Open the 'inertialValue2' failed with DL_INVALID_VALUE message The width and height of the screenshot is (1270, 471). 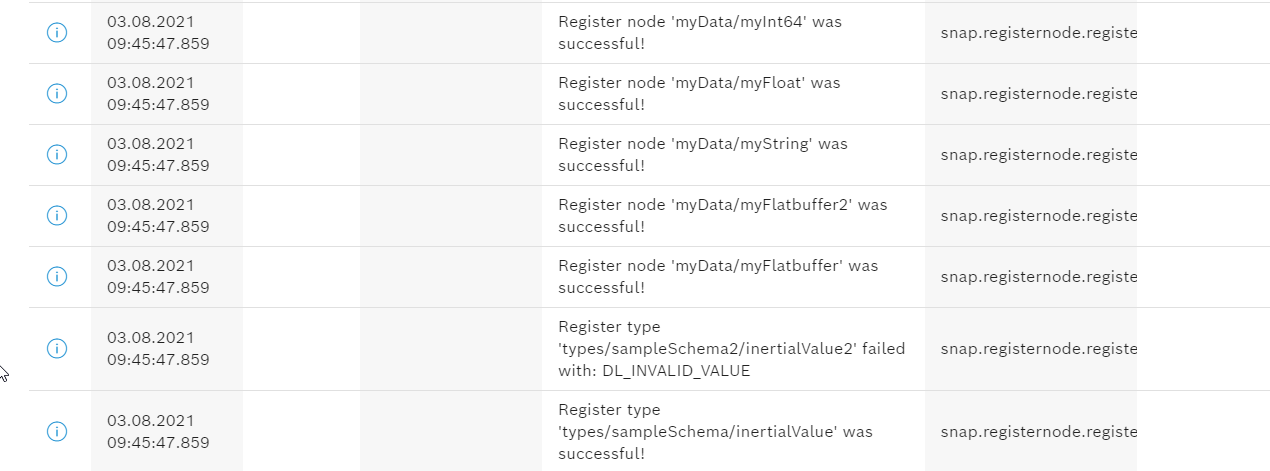pyautogui.click(x=731, y=348)
